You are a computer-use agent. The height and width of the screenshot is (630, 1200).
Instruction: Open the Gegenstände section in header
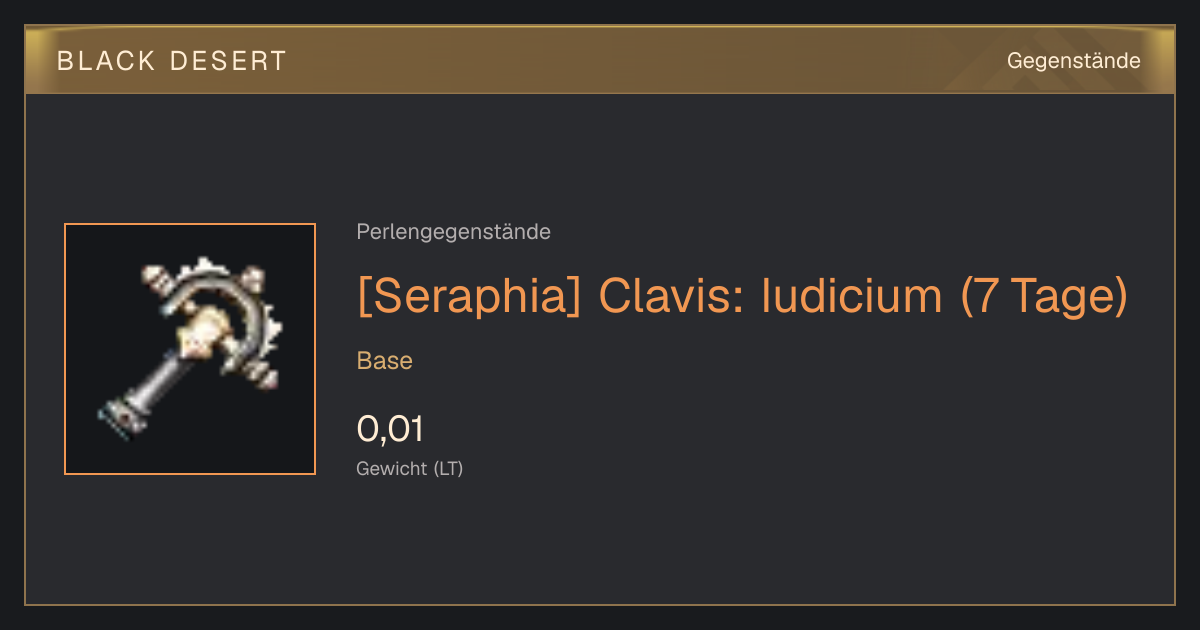point(1073,61)
